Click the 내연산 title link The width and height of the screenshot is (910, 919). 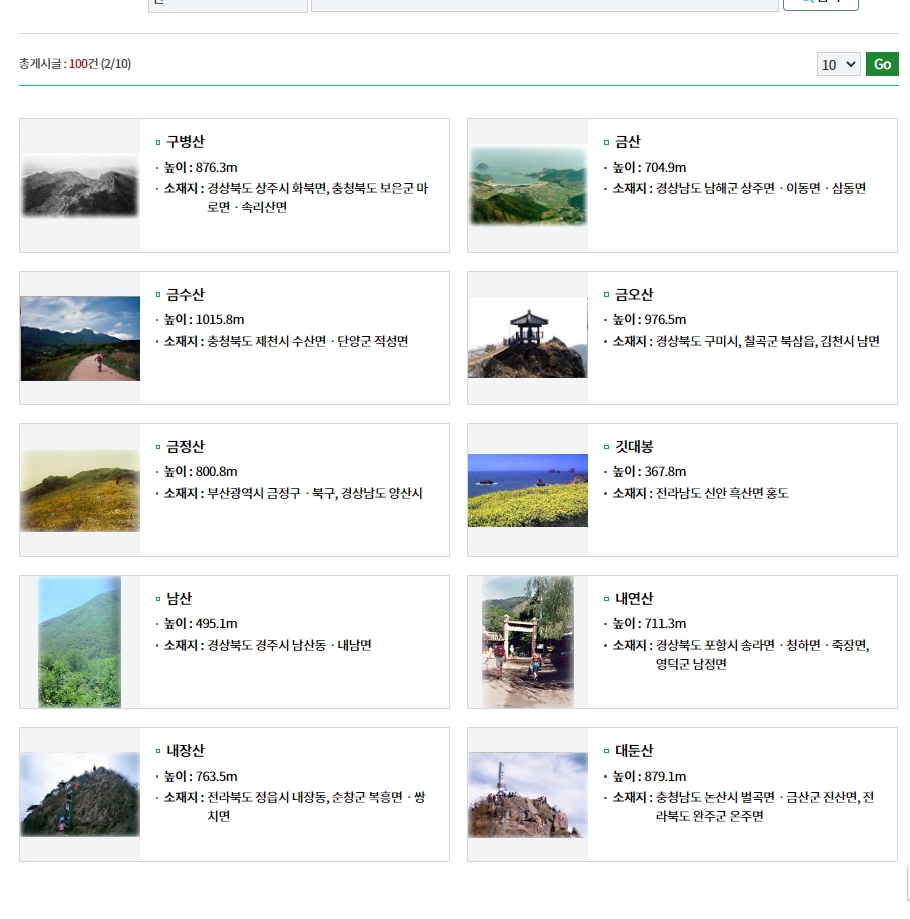(634, 598)
